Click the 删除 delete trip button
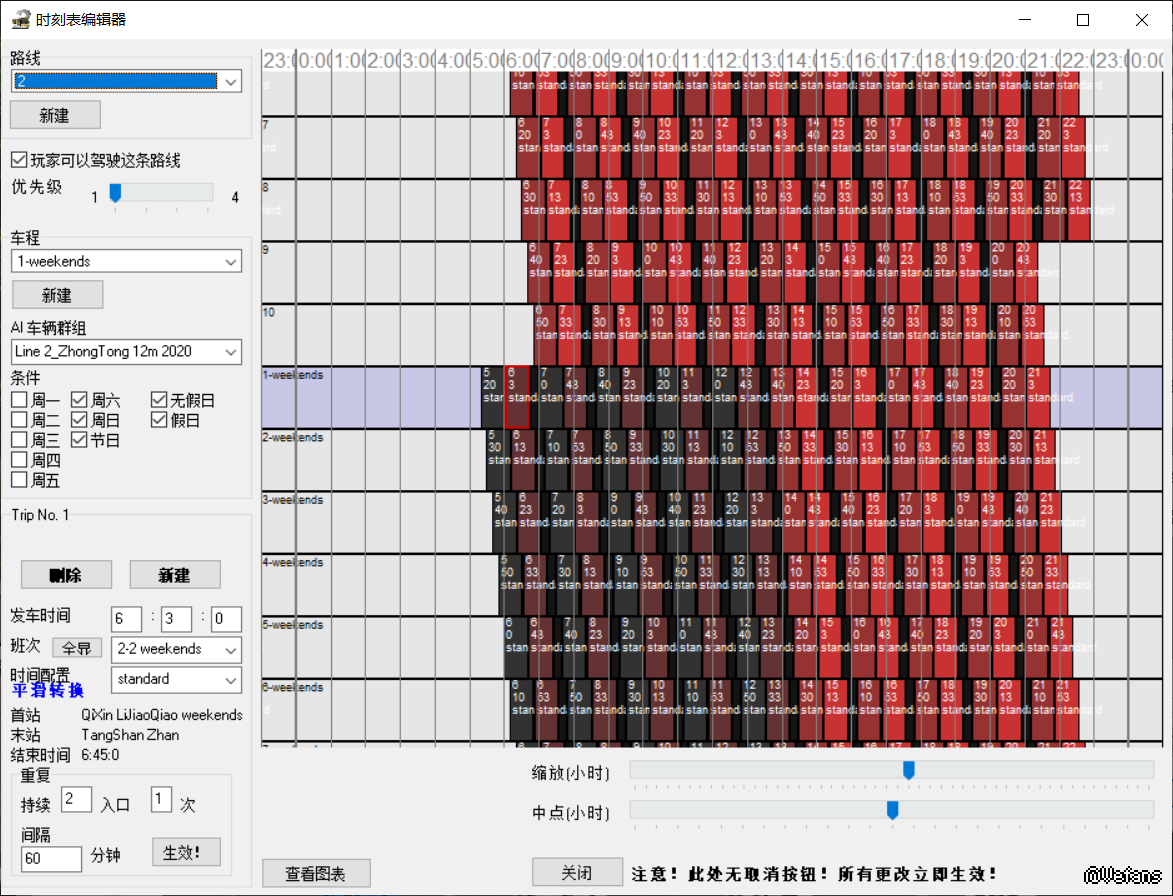 66,575
